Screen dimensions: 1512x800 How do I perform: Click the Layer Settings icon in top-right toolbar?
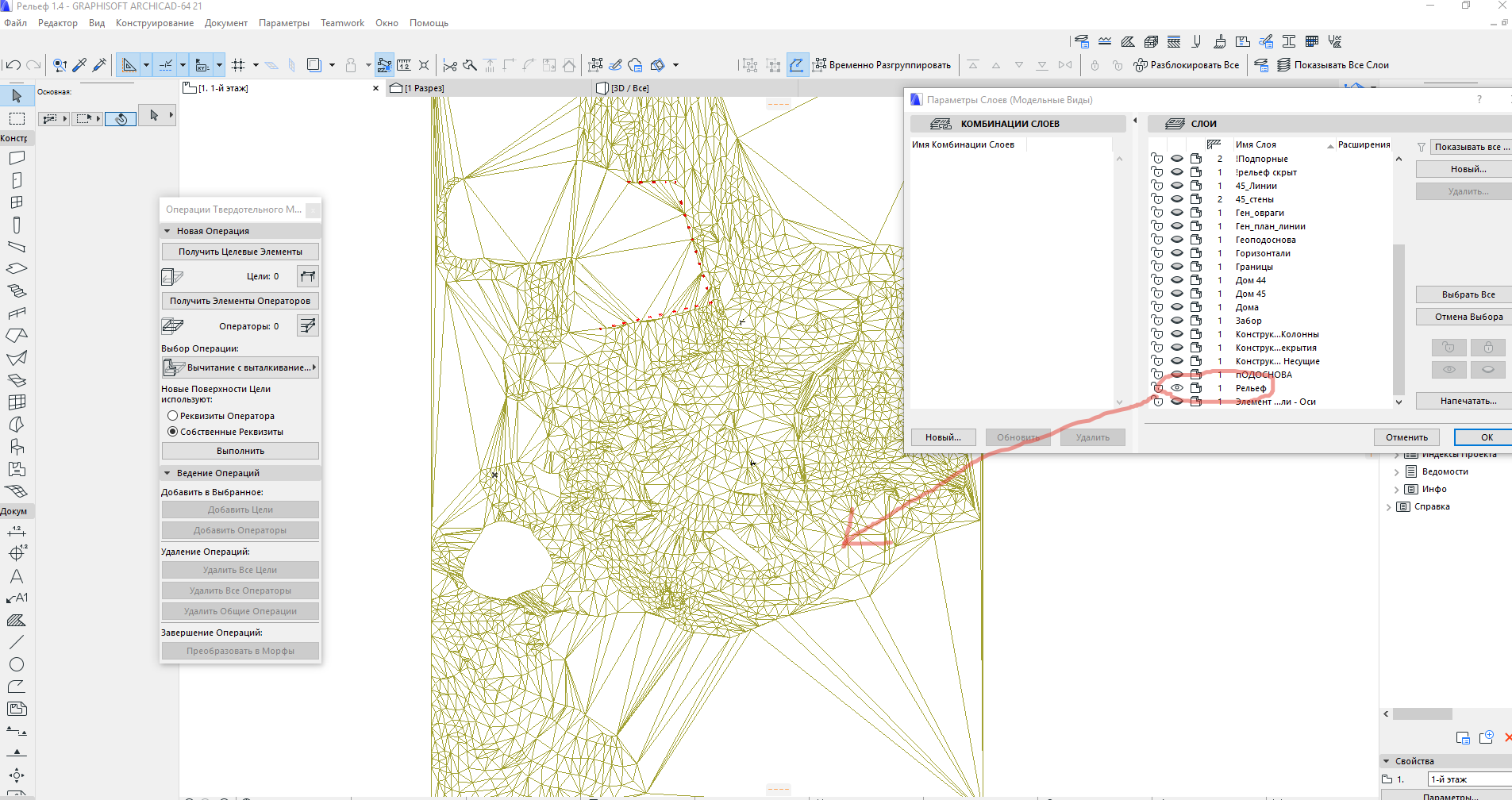1082,41
